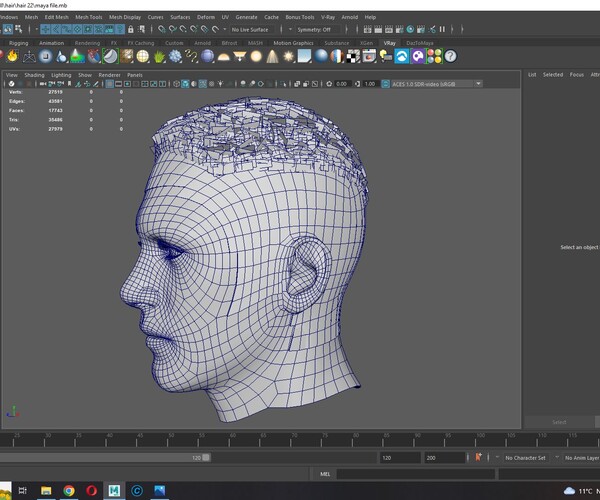Viewport: 600px width, 500px height.
Task: Switch to the Rigging shelf tab
Action: 18,43
